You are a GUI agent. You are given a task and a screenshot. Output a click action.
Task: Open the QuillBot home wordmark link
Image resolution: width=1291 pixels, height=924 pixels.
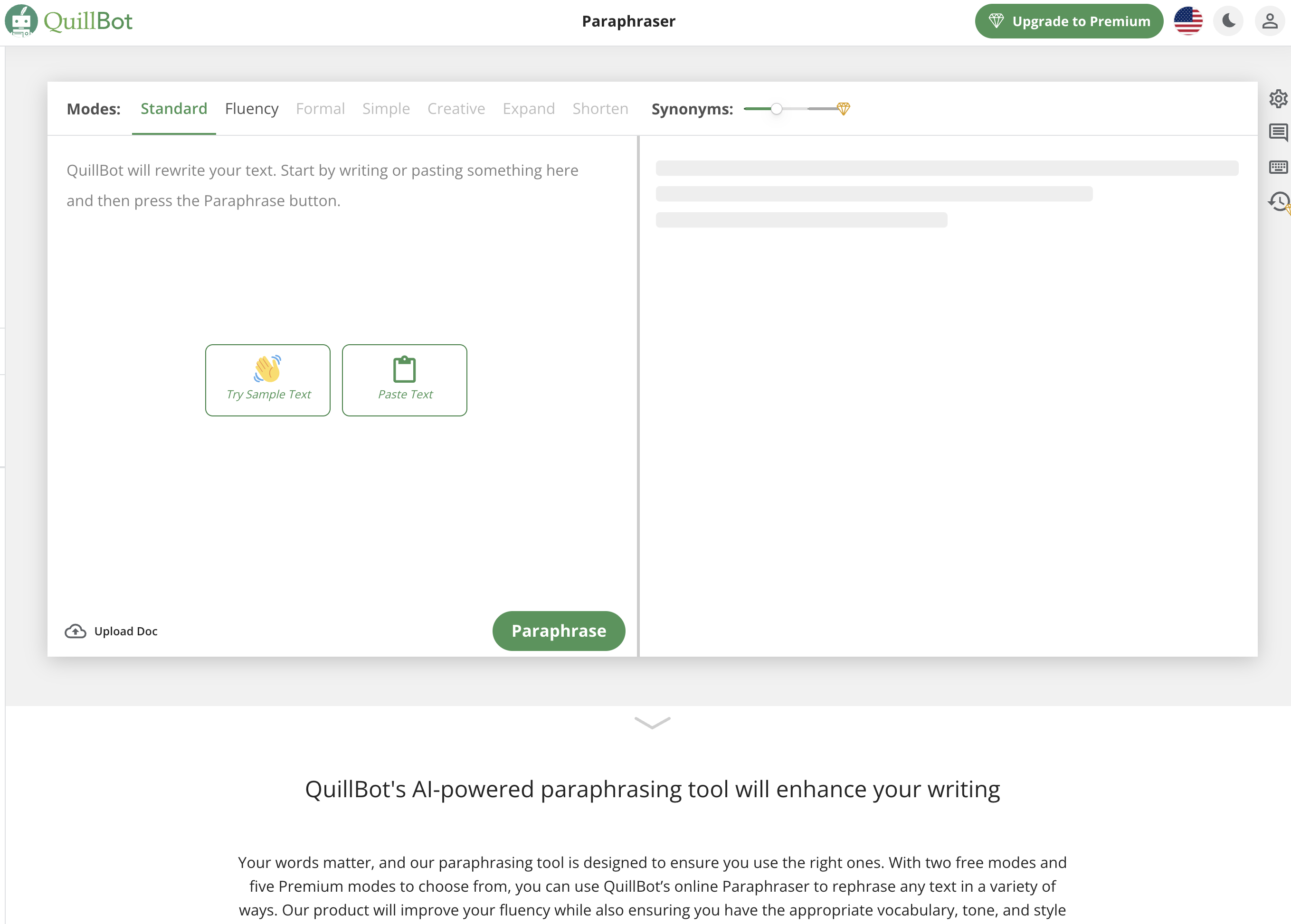pyautogui.click(x=88, y=21)
